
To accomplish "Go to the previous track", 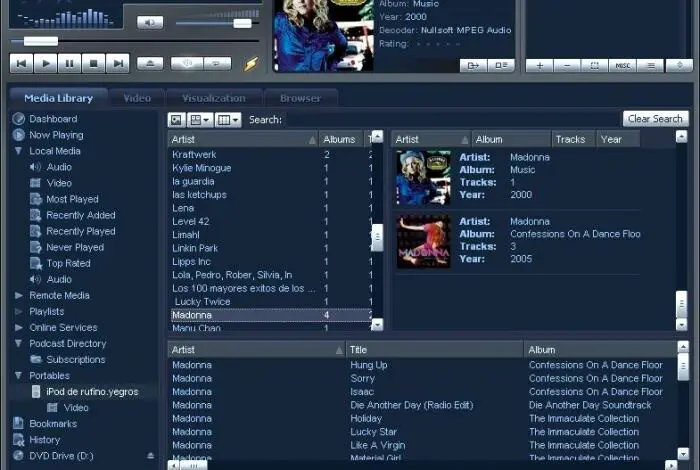I will coord(21,63).
